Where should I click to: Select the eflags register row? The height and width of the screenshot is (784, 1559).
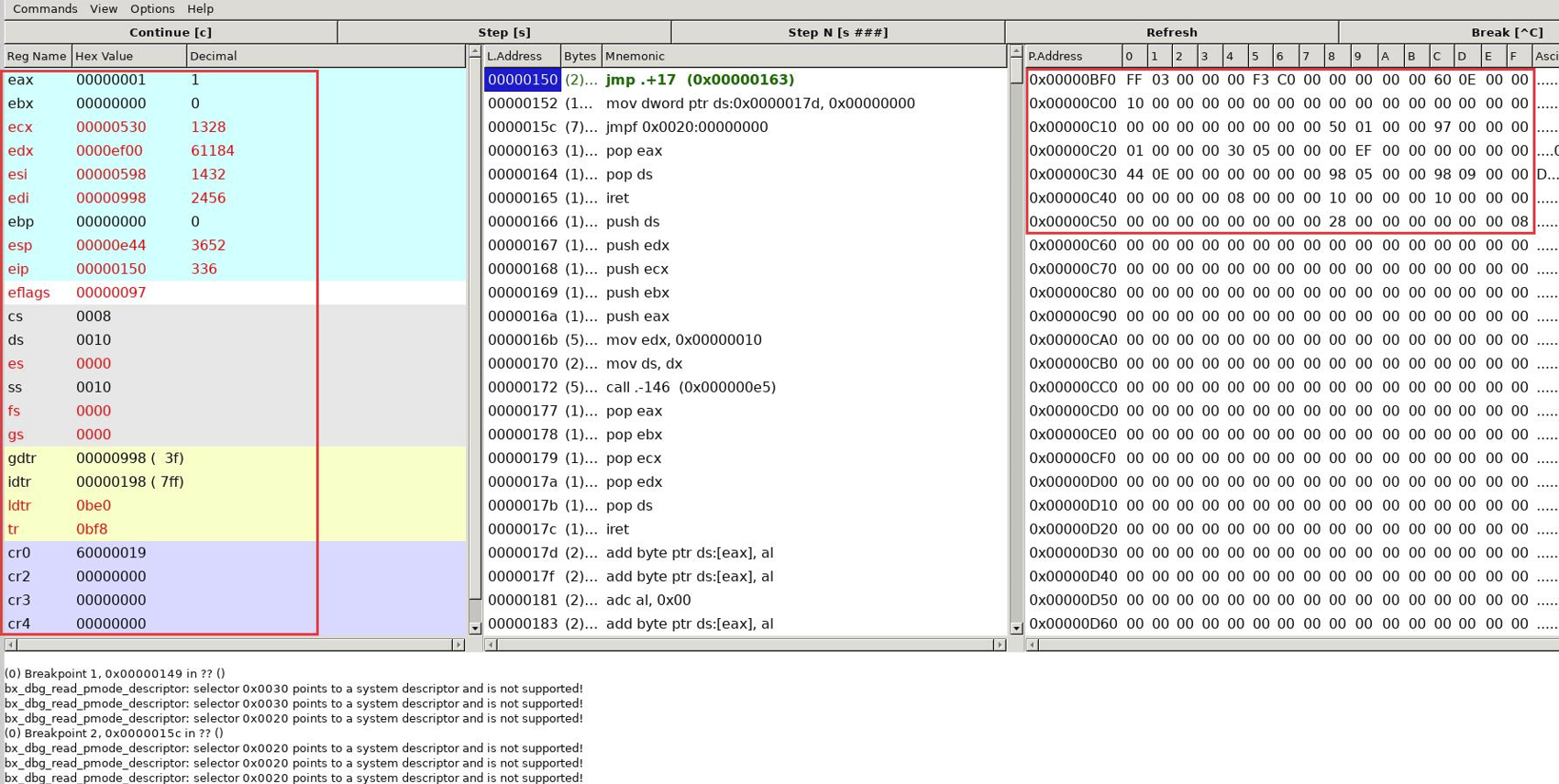[235, 293]
